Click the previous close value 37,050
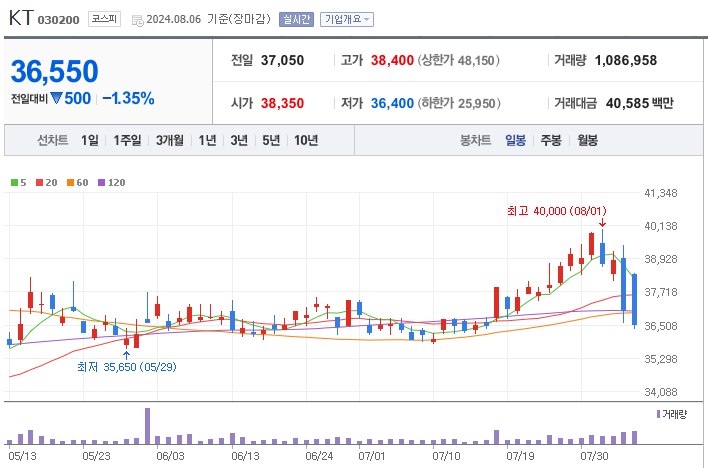The width and height of the screenshot is (708, 468). [x=282, y=60]
